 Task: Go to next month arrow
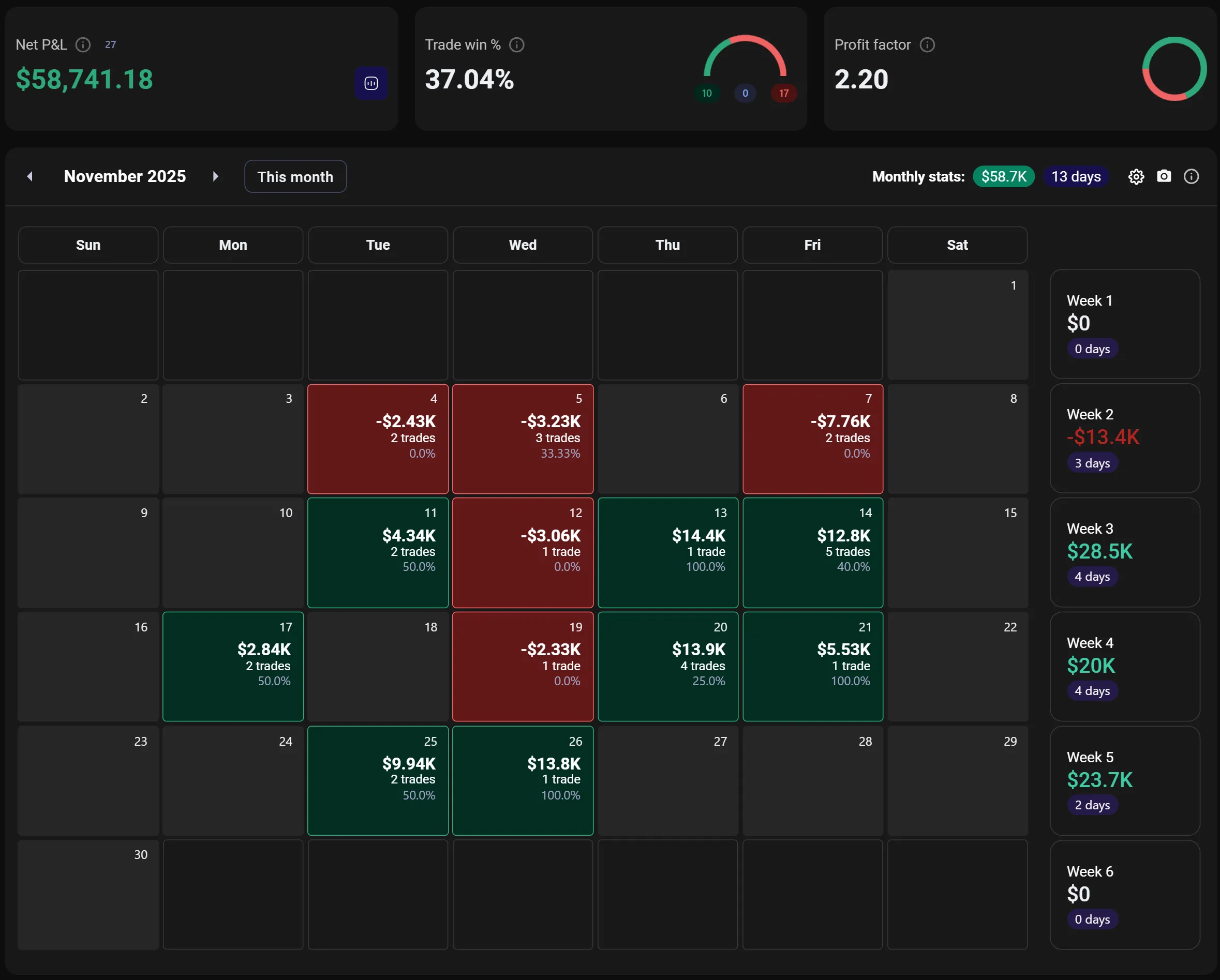coord(215,176)
